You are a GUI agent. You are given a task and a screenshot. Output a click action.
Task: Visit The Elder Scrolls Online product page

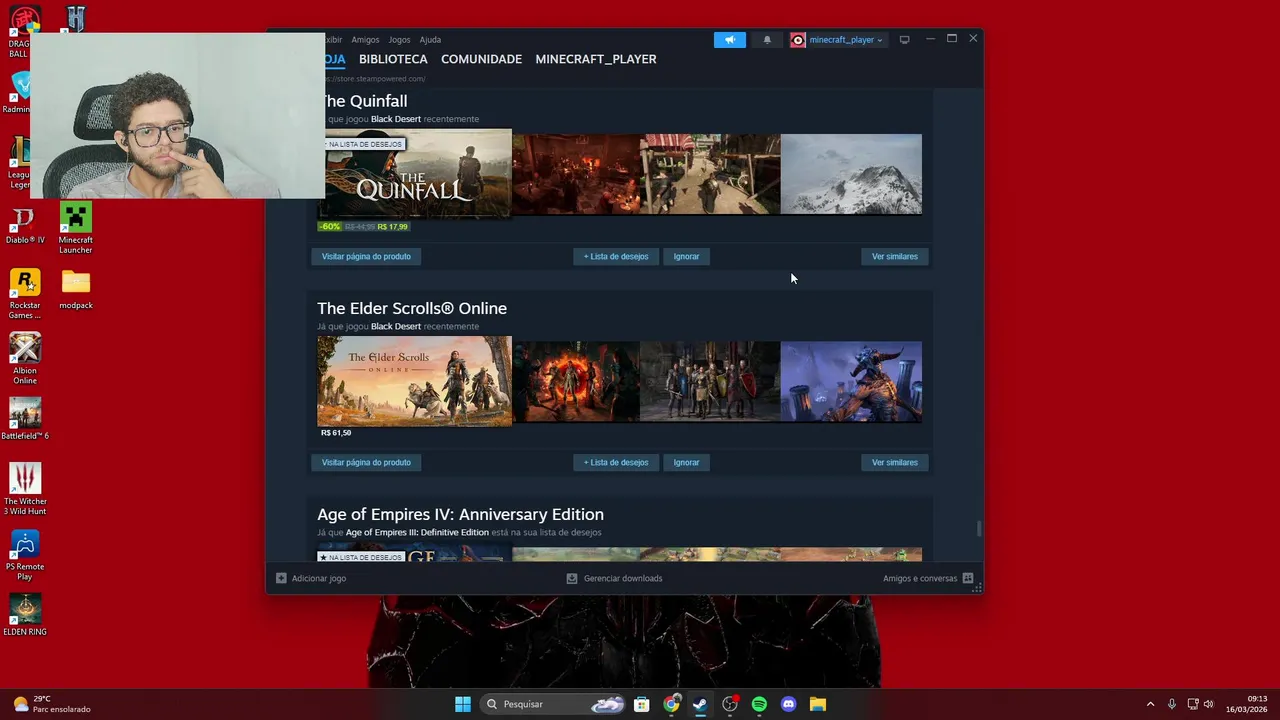pos(366,462)
